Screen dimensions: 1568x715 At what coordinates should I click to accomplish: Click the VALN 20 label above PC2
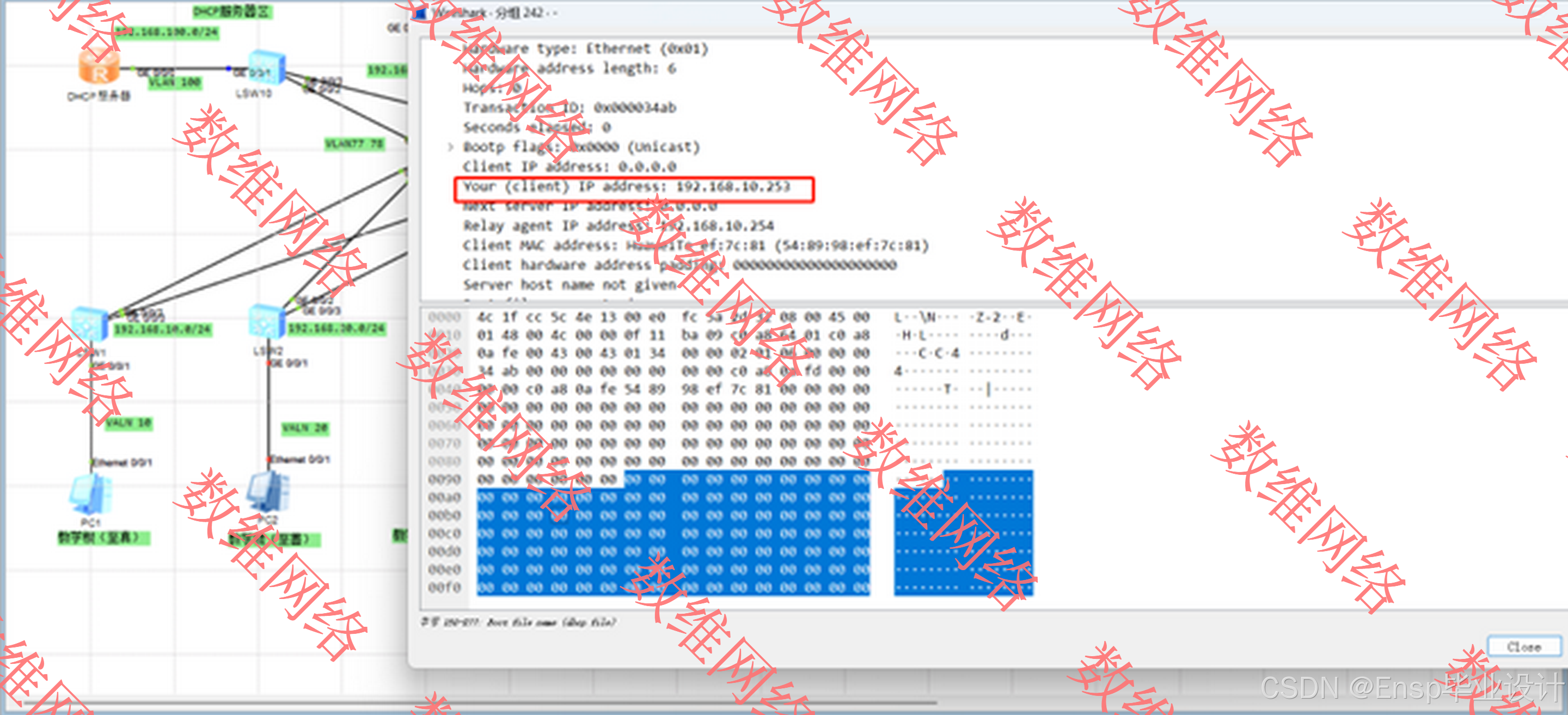pos(305,429)
